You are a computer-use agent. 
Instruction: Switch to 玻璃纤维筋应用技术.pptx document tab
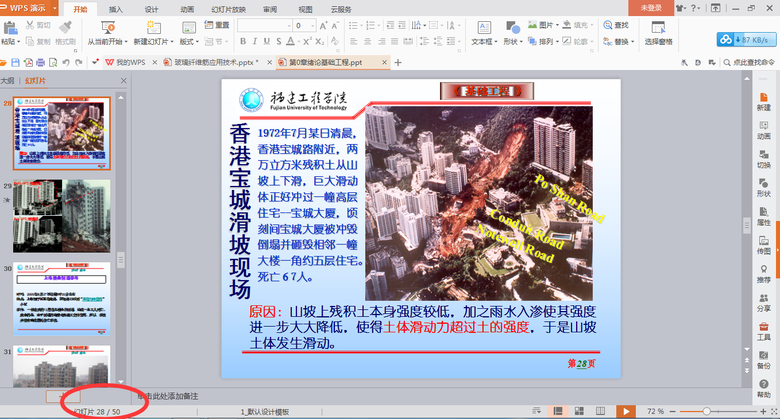[216, 62]
